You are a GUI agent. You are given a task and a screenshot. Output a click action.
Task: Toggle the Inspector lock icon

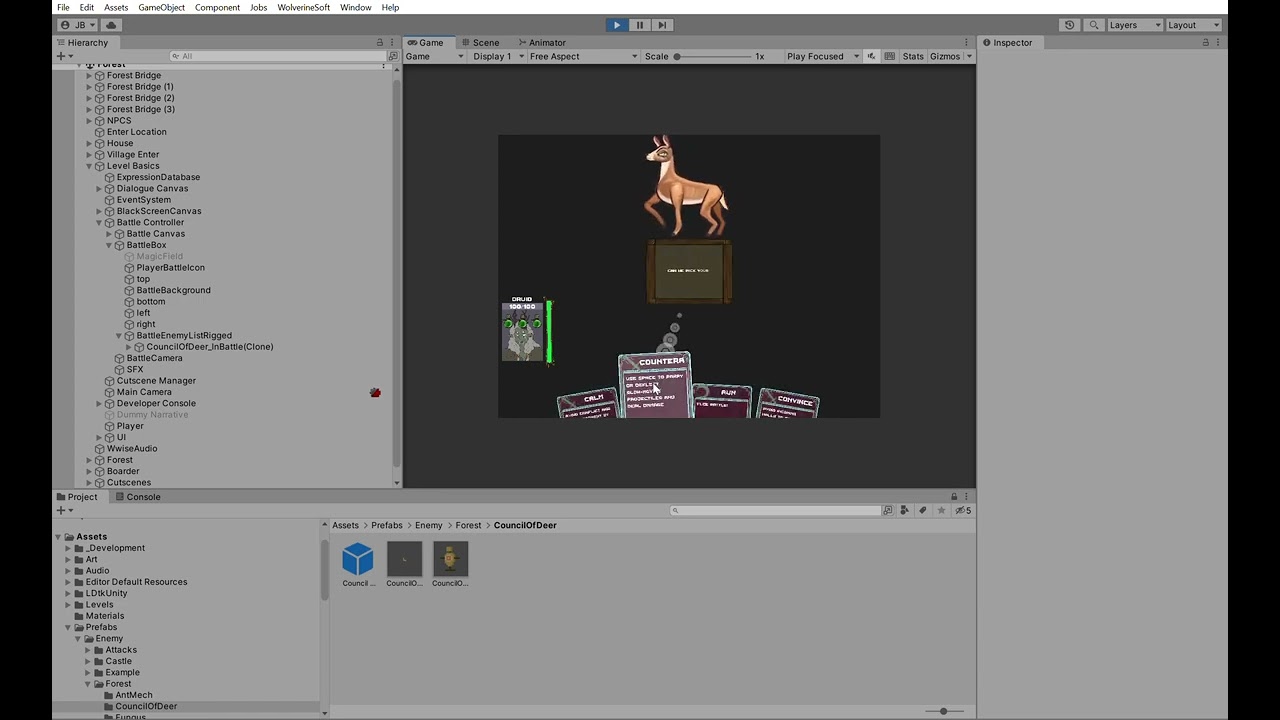(x=1205, y=43)
